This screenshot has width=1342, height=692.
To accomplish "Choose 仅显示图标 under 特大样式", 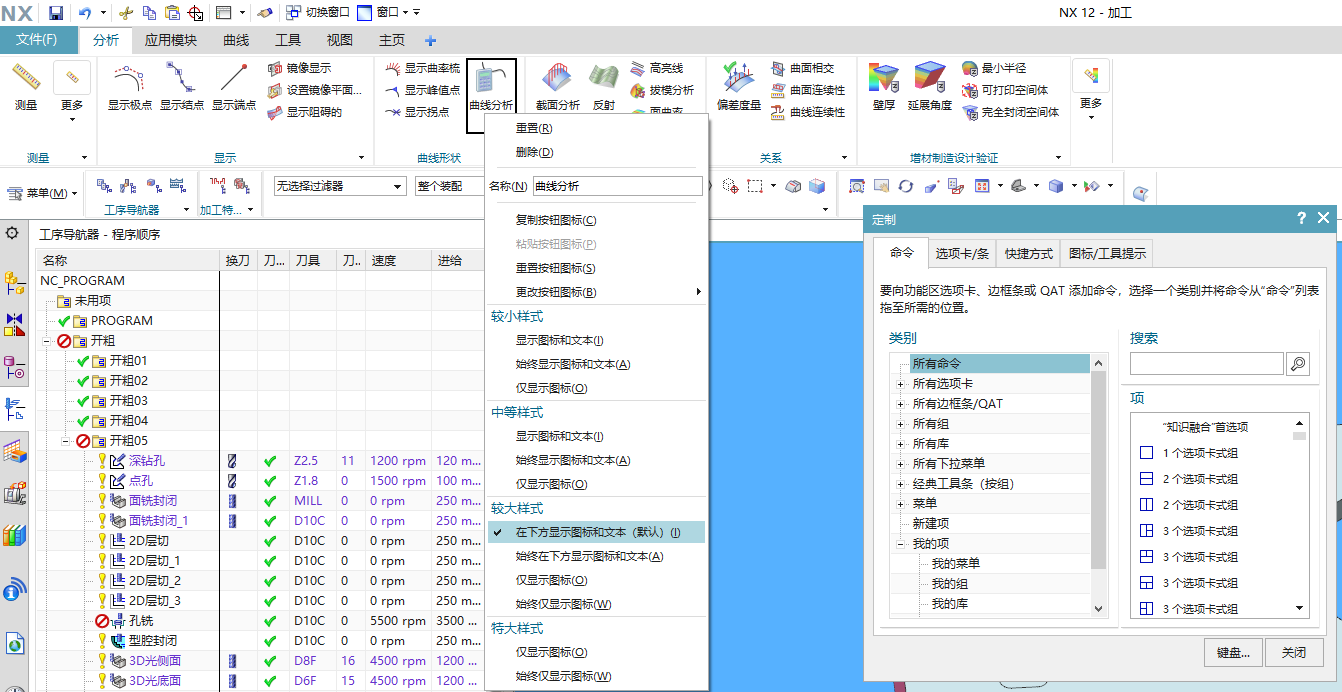I will (596, 652).
